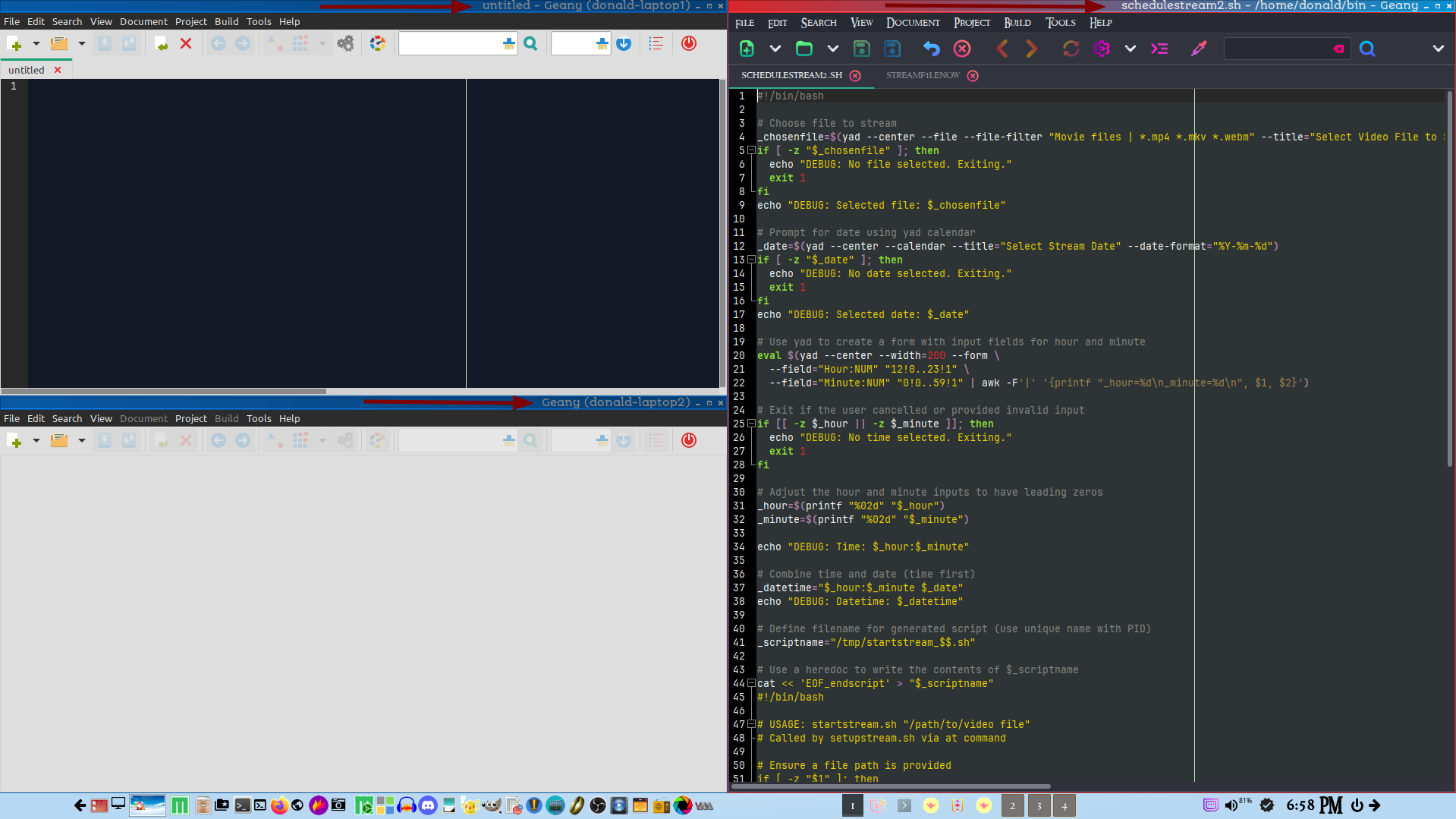Screen dimensions: 1456x819
Task: Expand Open dropdown arrow in untitled Geany window
Action: tap(81, 44)
